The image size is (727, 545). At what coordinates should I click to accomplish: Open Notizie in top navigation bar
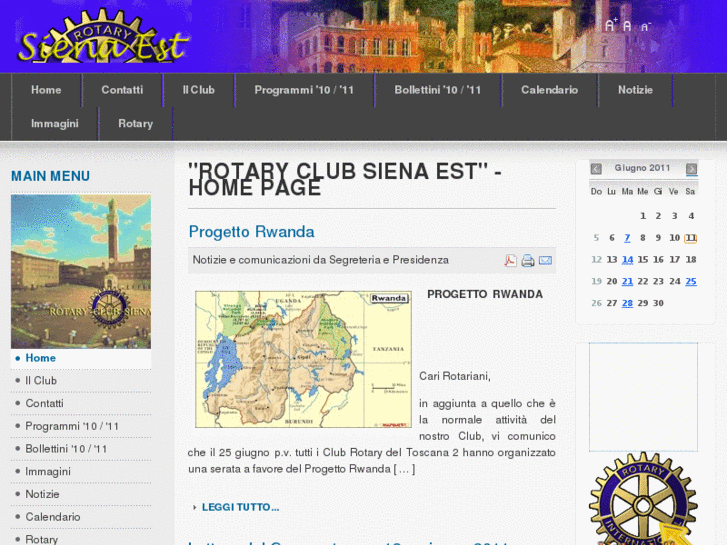pos(635,90)
